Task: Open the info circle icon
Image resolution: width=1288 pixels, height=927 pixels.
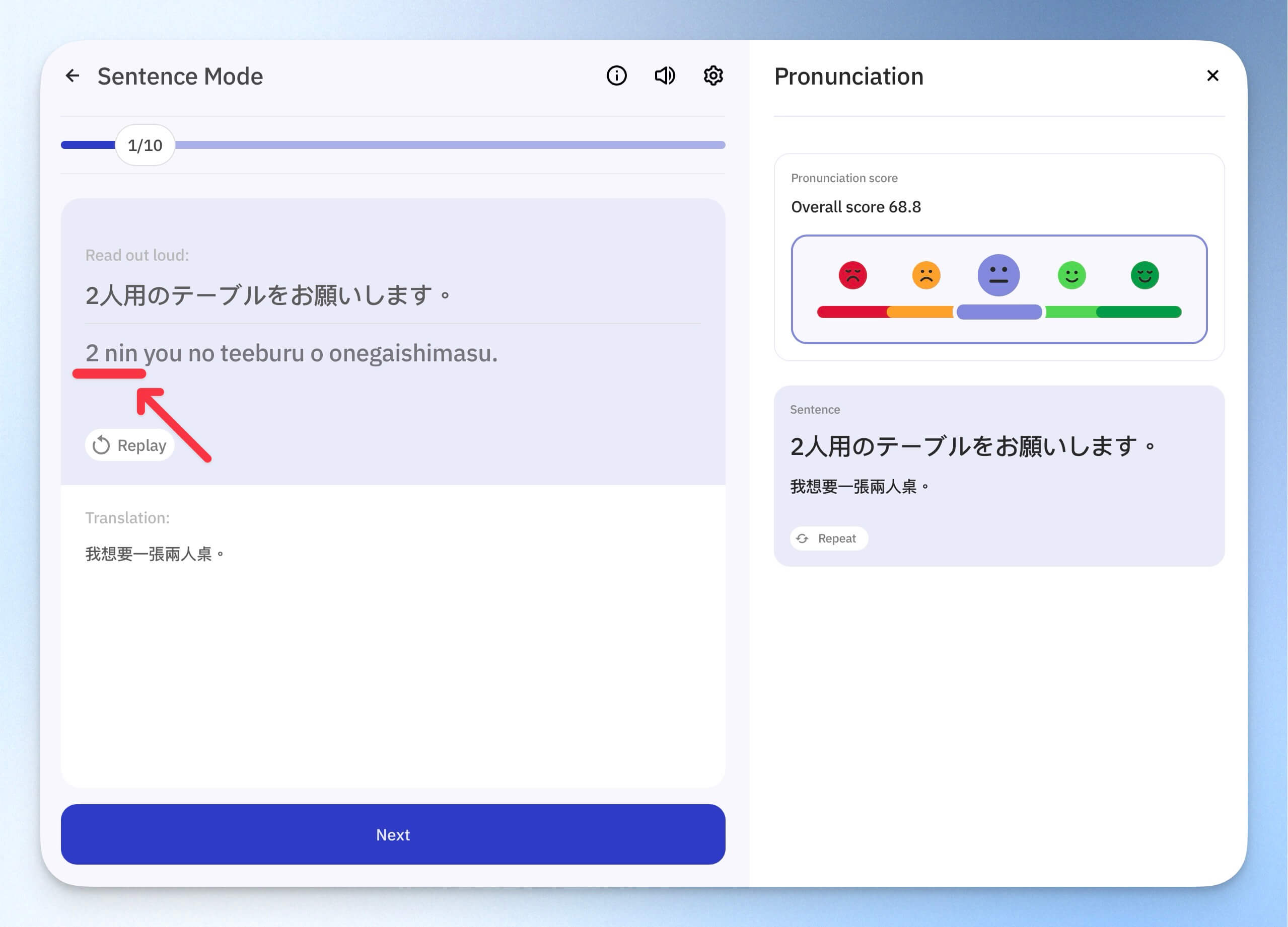Action: [616, 75]
